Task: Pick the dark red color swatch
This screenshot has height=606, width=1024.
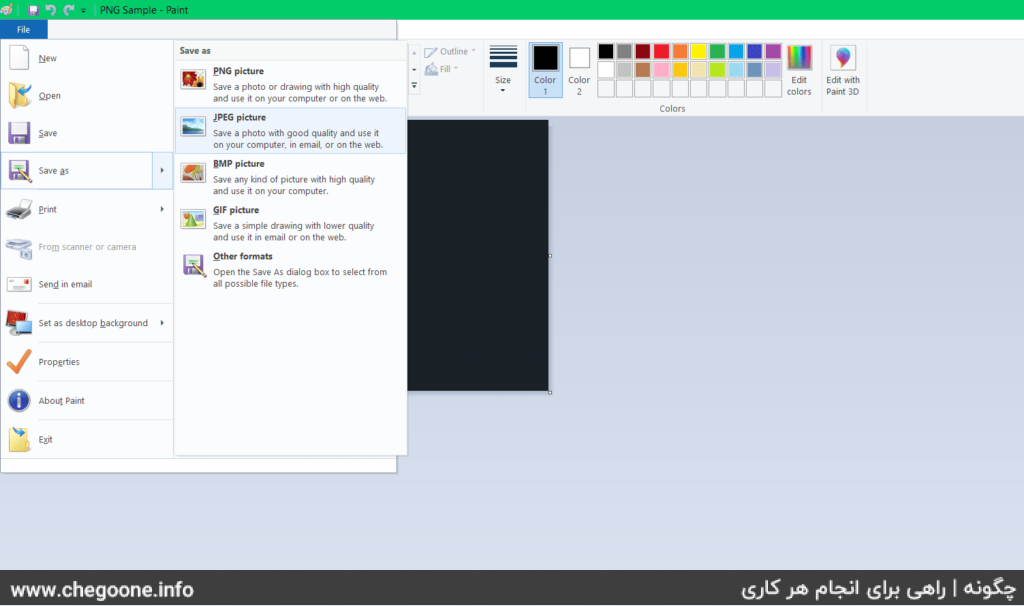Action: point(643,52)
